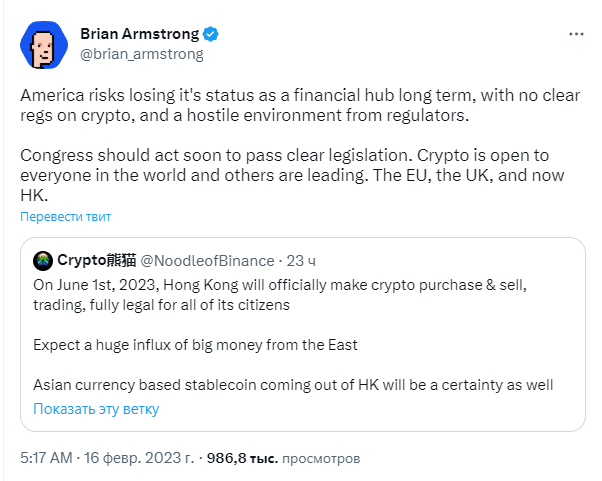Screen dimensions: 602x481
Task: Click the Показать эту ветку link
Action: point(96,409)
